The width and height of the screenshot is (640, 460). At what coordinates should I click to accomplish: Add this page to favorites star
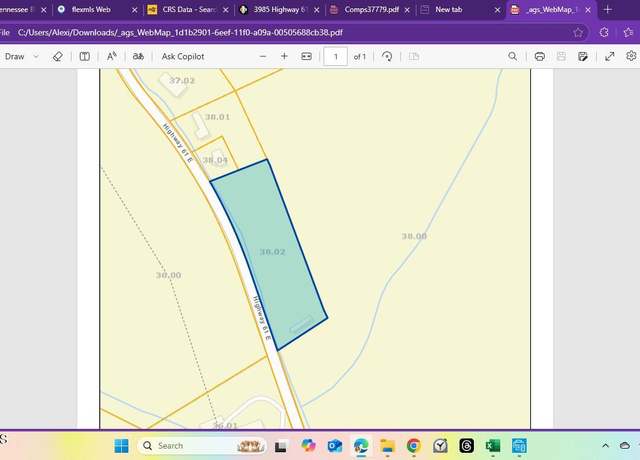point(578,33)
